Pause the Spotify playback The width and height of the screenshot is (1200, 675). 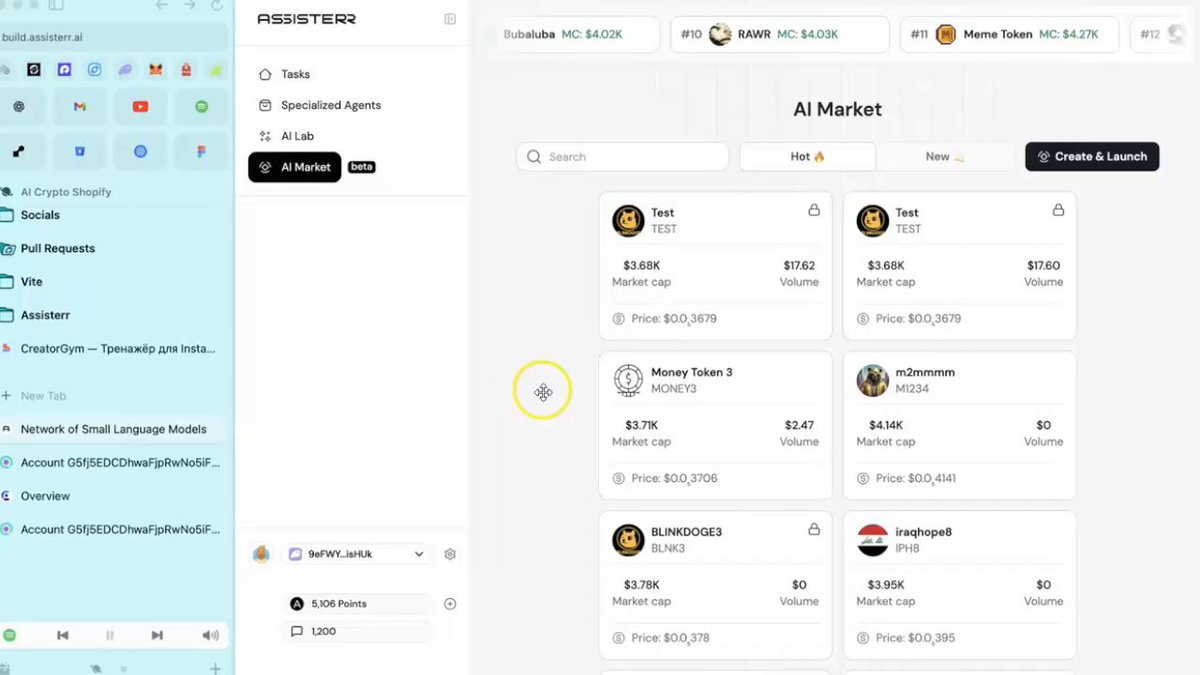point(110,635)
